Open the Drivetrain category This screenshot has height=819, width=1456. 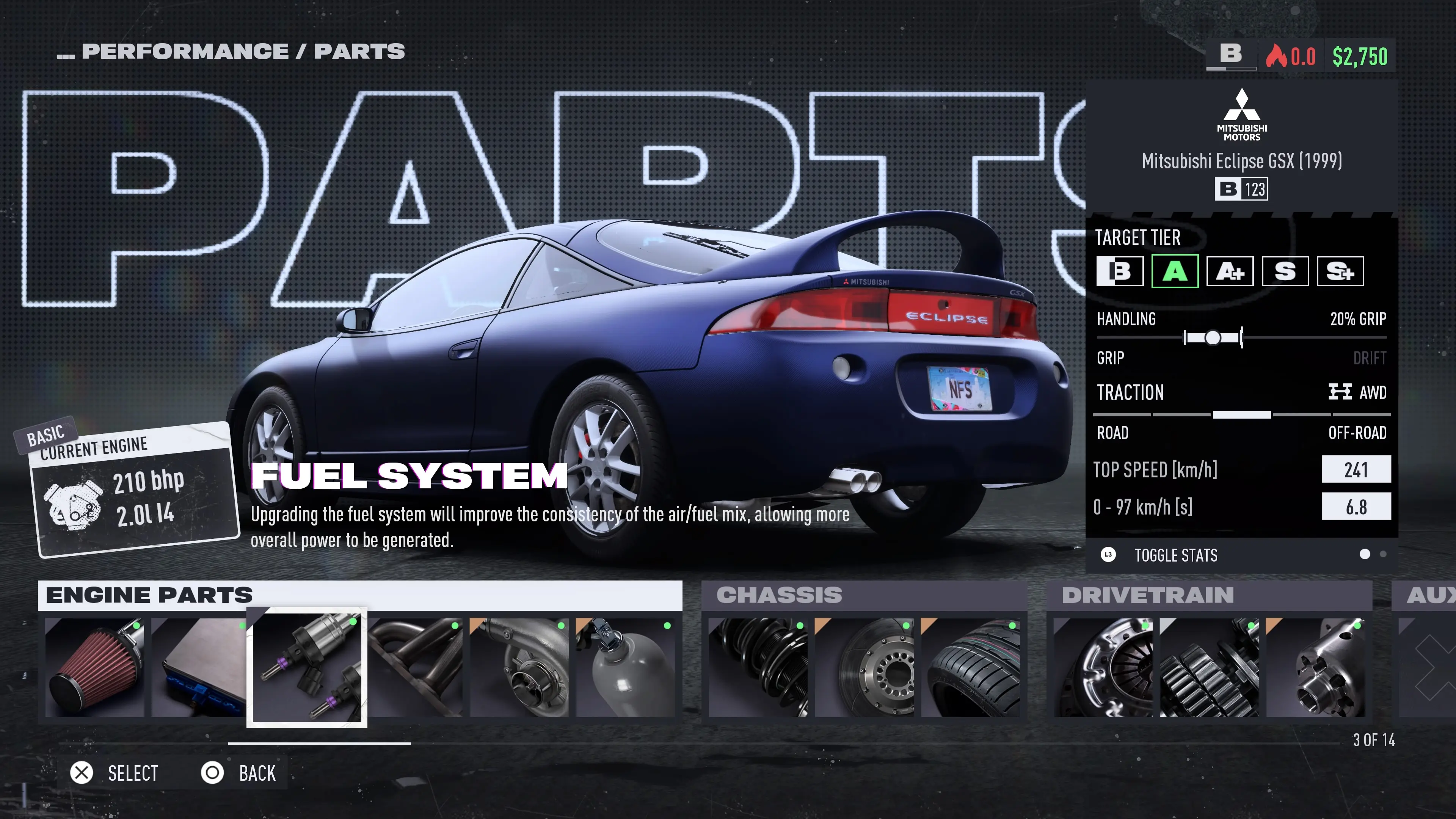[1210, 595]
